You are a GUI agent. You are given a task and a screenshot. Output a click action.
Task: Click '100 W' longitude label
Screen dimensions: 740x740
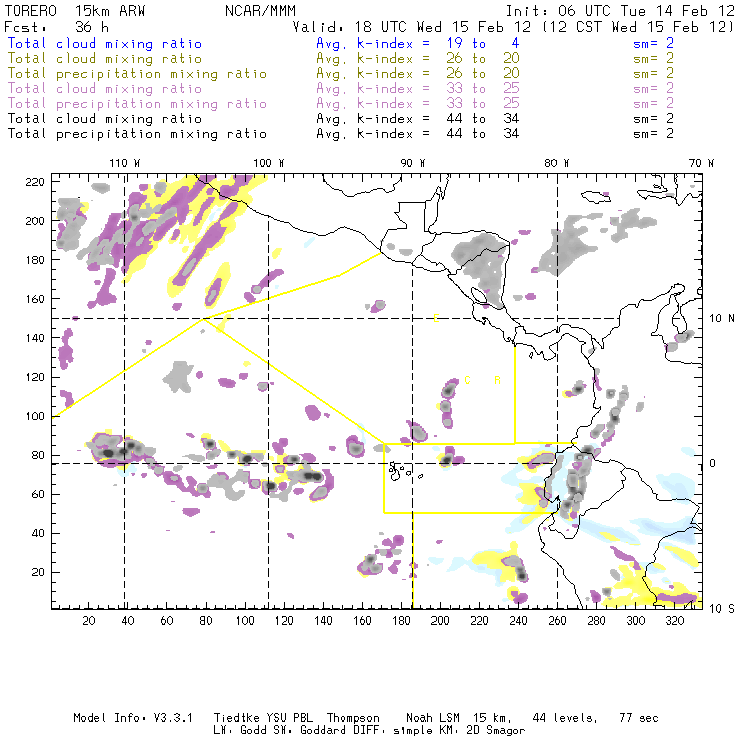[269, 163]
